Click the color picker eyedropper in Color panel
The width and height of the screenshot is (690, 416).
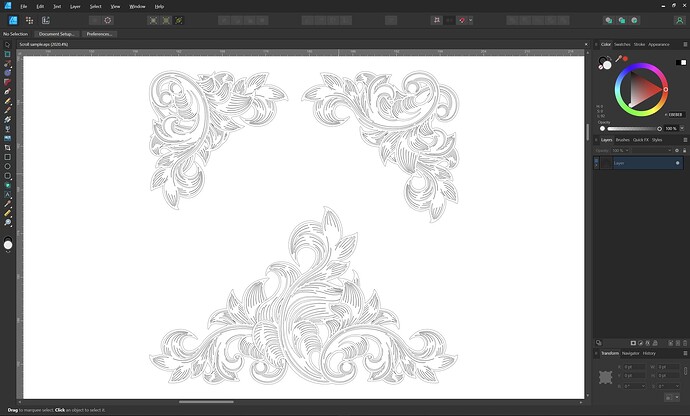pyautogui.click(x=619, y=59)
